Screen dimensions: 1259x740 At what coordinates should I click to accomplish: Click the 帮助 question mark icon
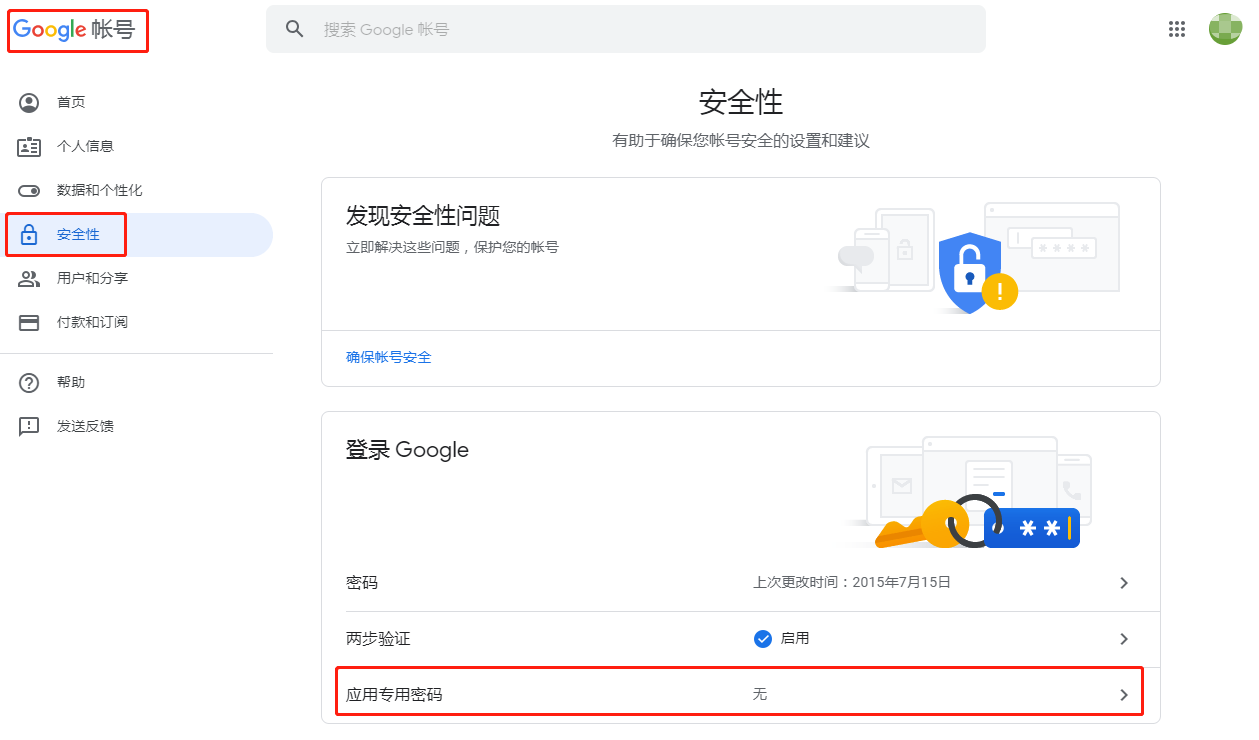point(29,382)
